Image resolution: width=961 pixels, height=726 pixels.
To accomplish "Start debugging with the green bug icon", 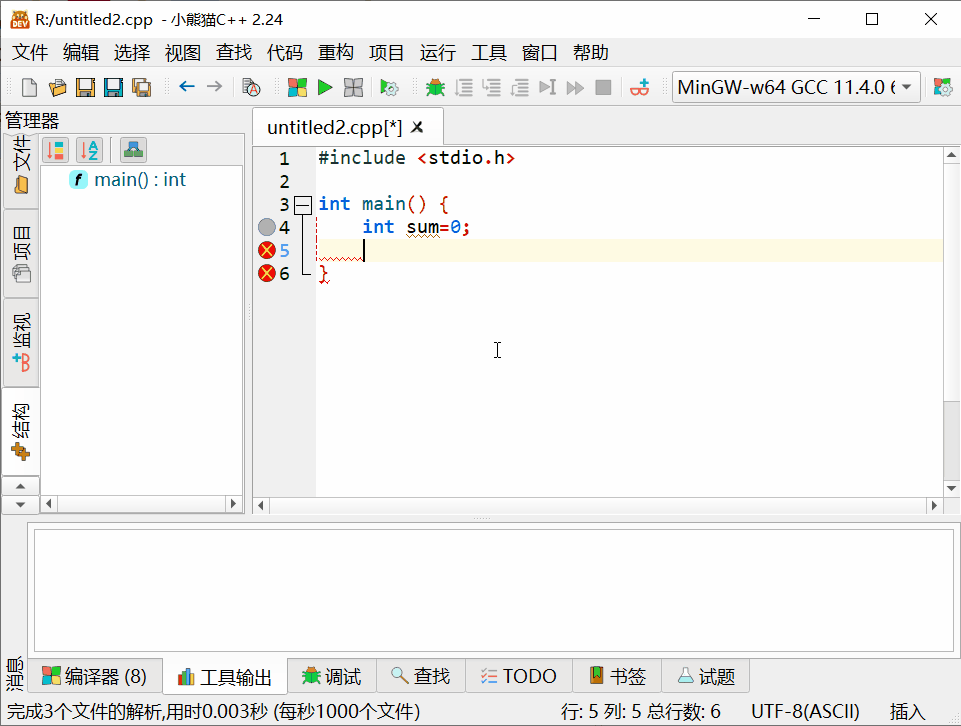I will tap(435, 88).
